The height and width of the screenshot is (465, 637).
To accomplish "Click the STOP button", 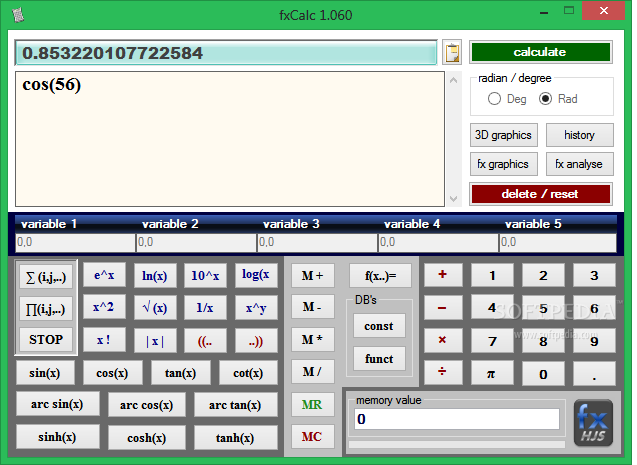I will (x=46, y=339).
